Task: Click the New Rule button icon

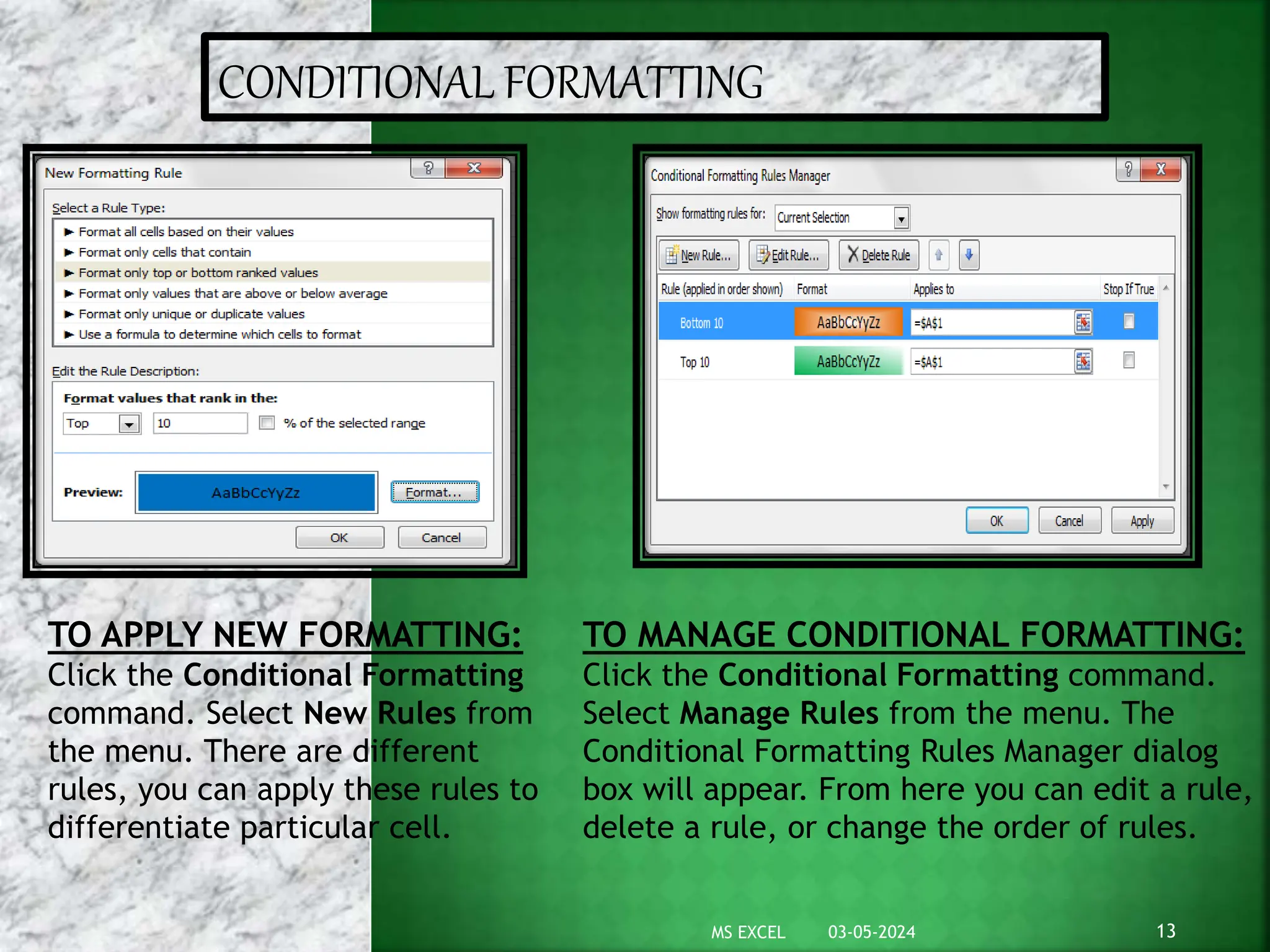Action: [x=672, y=255]
